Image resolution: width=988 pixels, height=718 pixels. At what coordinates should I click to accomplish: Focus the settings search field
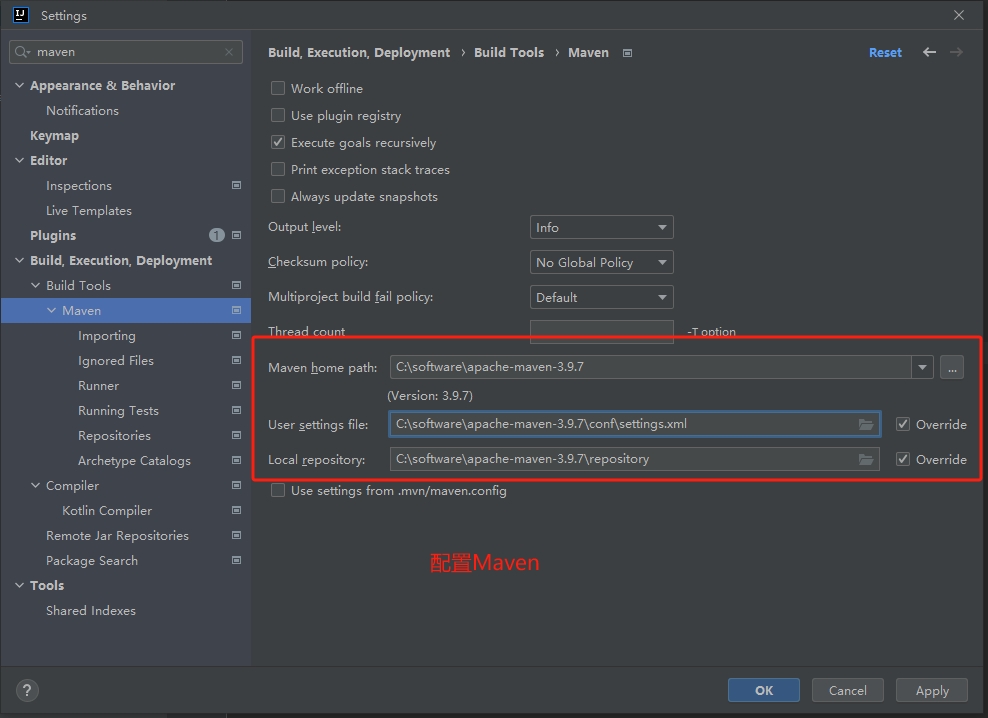(x=126, y=52)
